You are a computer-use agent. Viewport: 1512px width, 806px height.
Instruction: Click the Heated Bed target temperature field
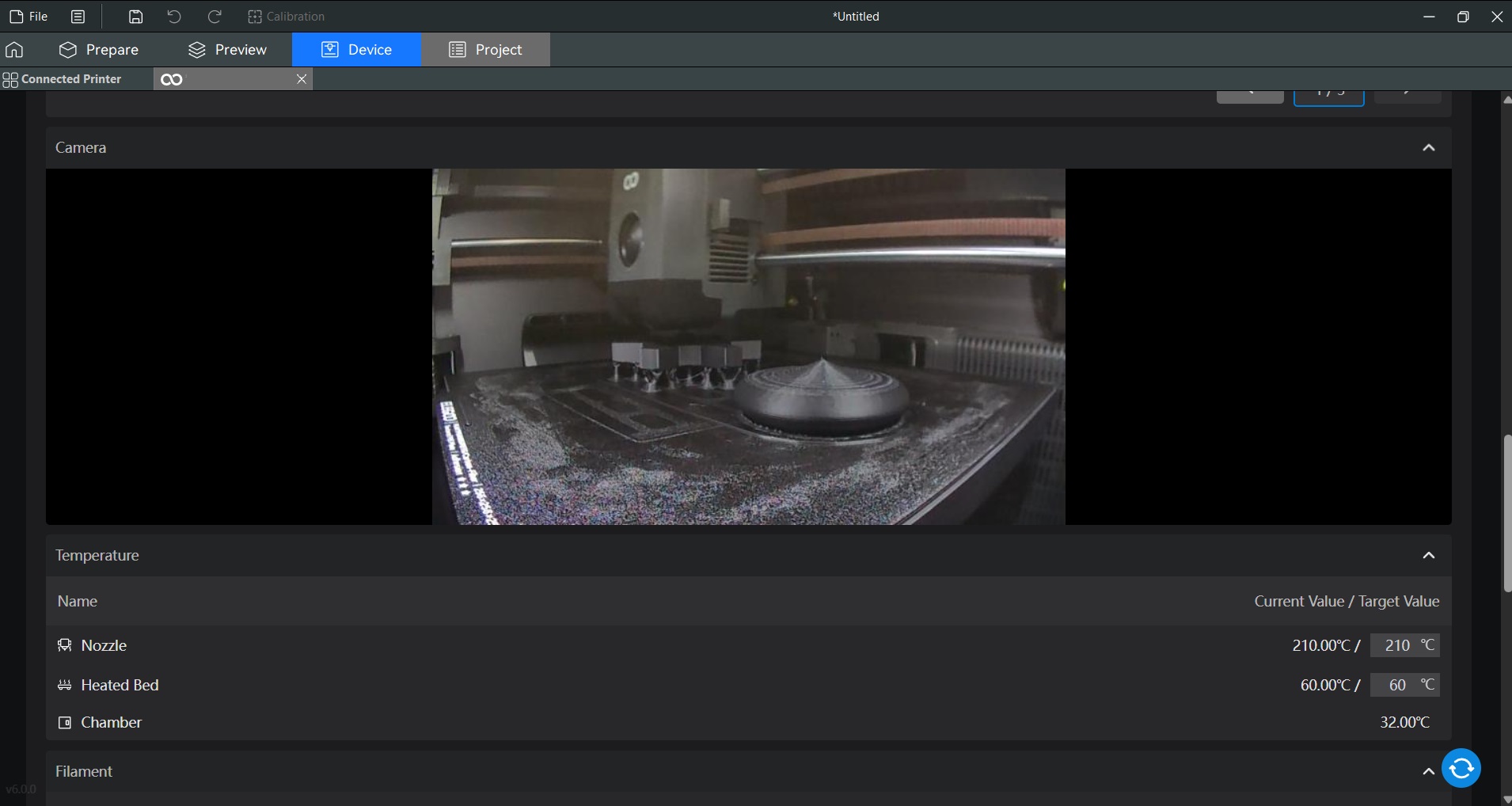click(1396, 685)
